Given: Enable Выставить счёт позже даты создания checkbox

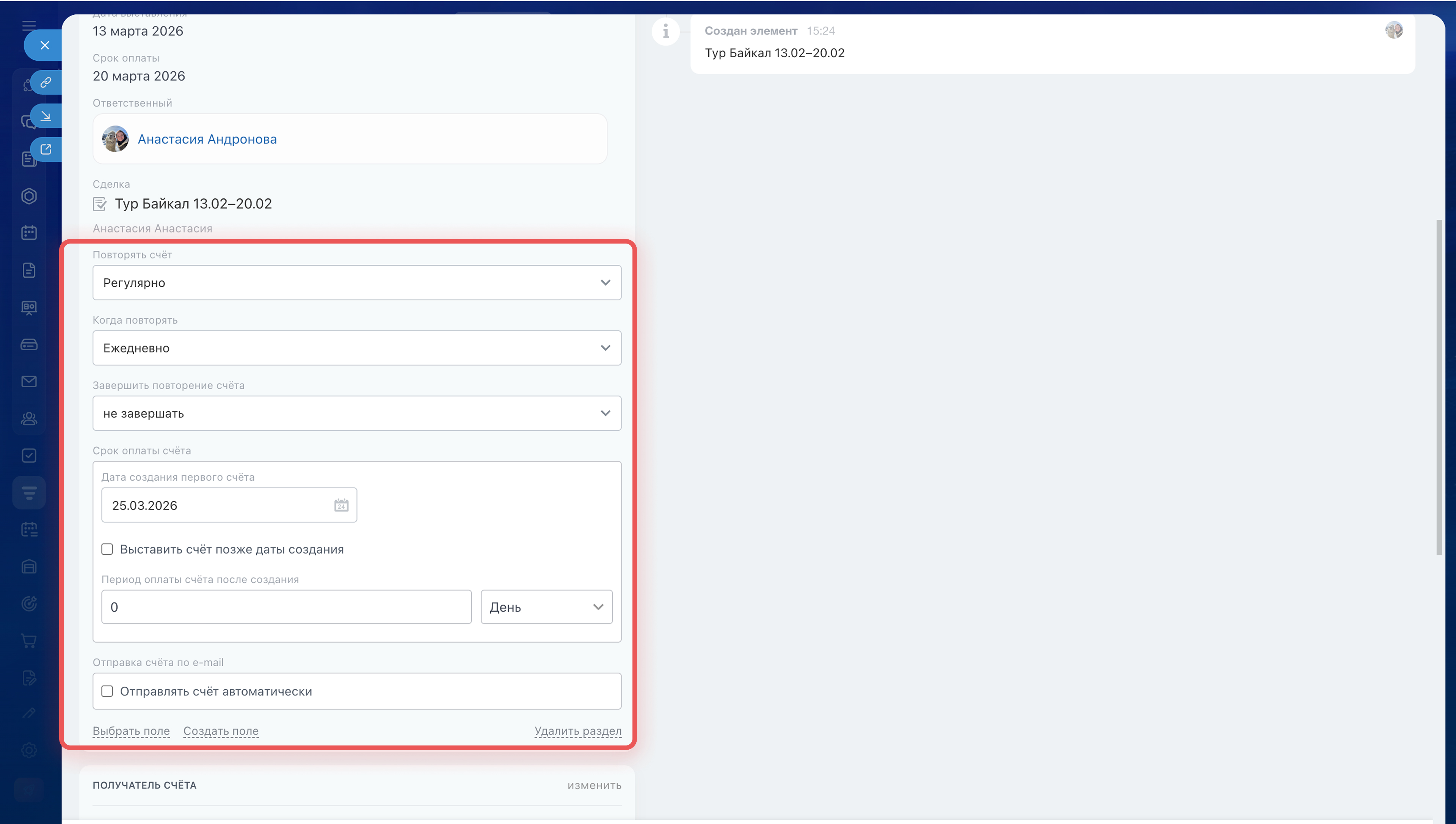Looking at the screenshot, I should click(107, 549).
